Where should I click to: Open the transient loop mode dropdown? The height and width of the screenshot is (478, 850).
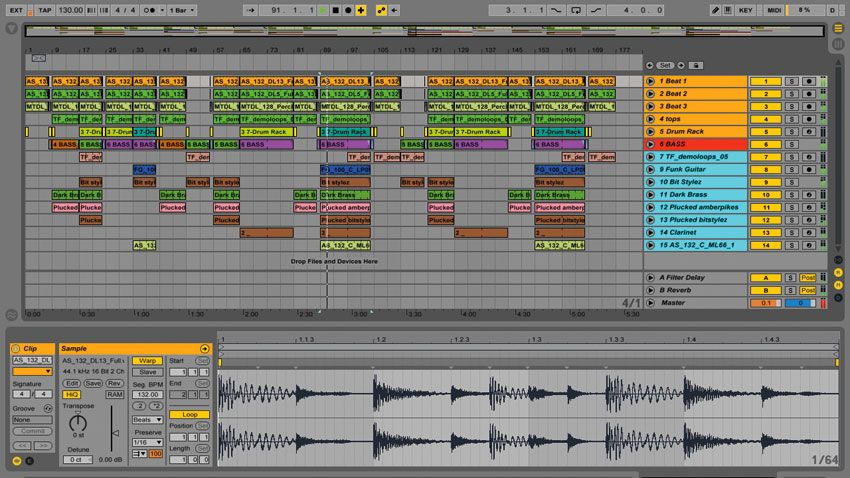click(x=139, y=454)
